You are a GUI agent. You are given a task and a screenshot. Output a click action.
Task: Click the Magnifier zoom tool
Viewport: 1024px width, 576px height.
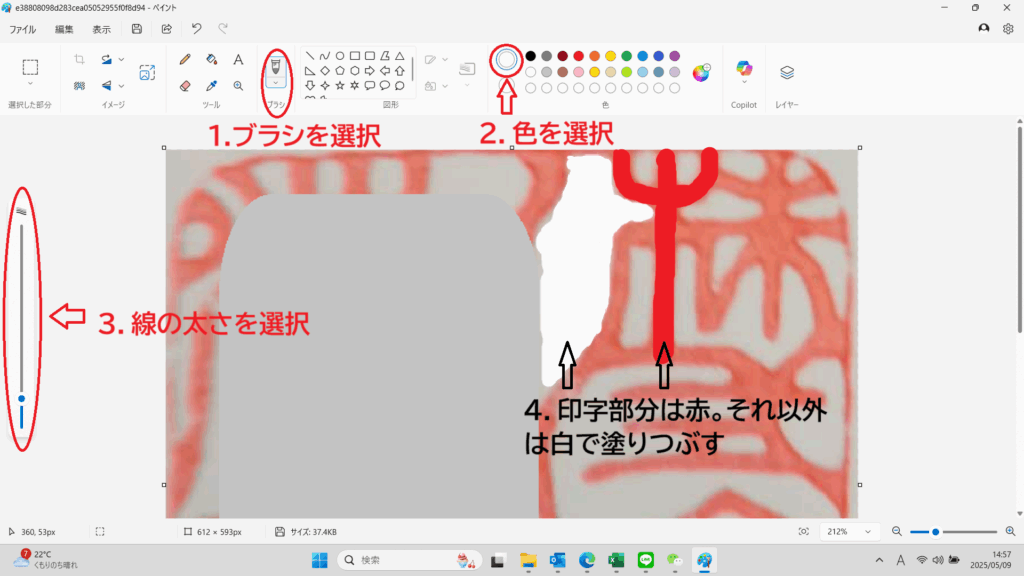tap(238, 86)
